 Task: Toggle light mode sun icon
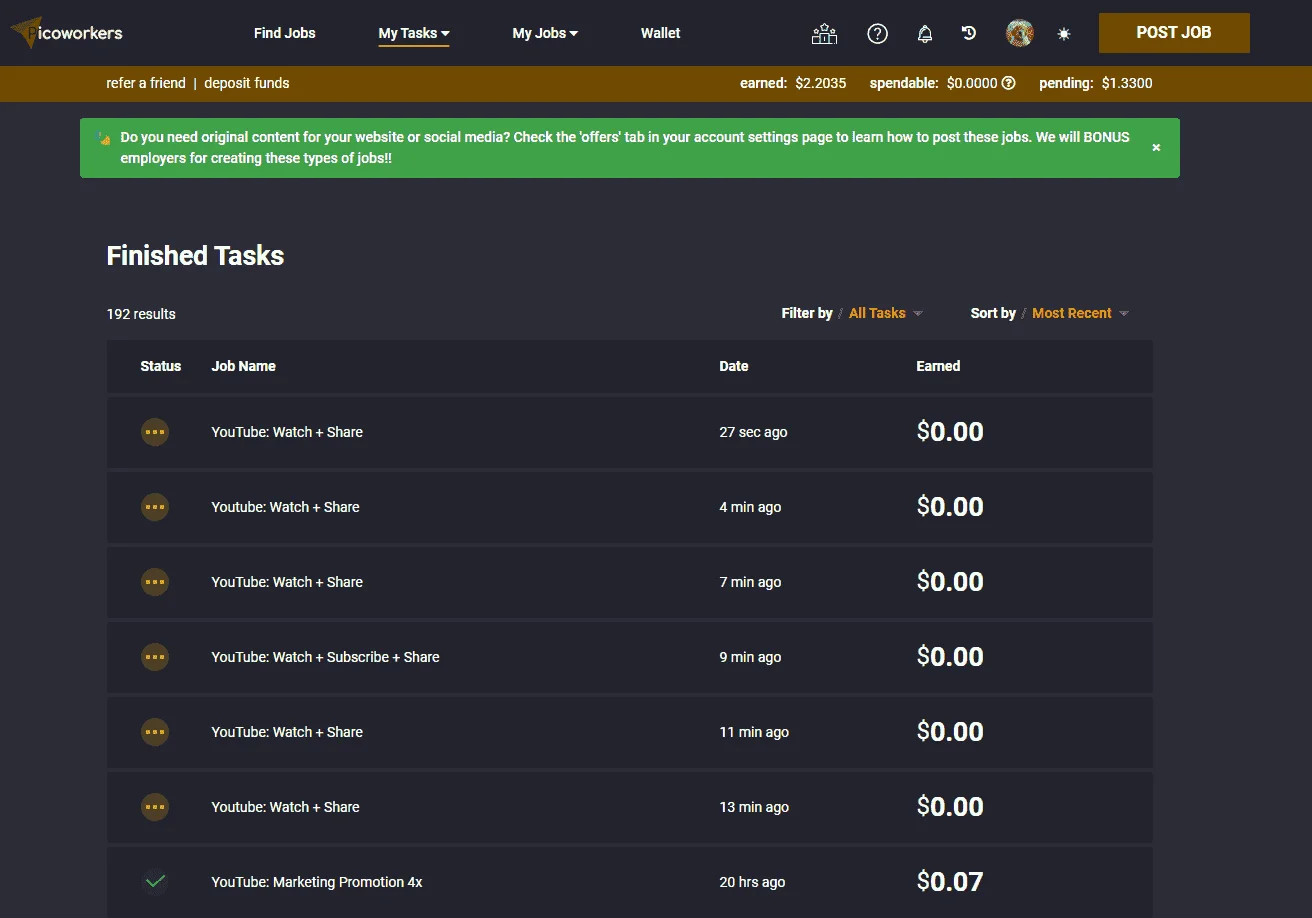1064,34
